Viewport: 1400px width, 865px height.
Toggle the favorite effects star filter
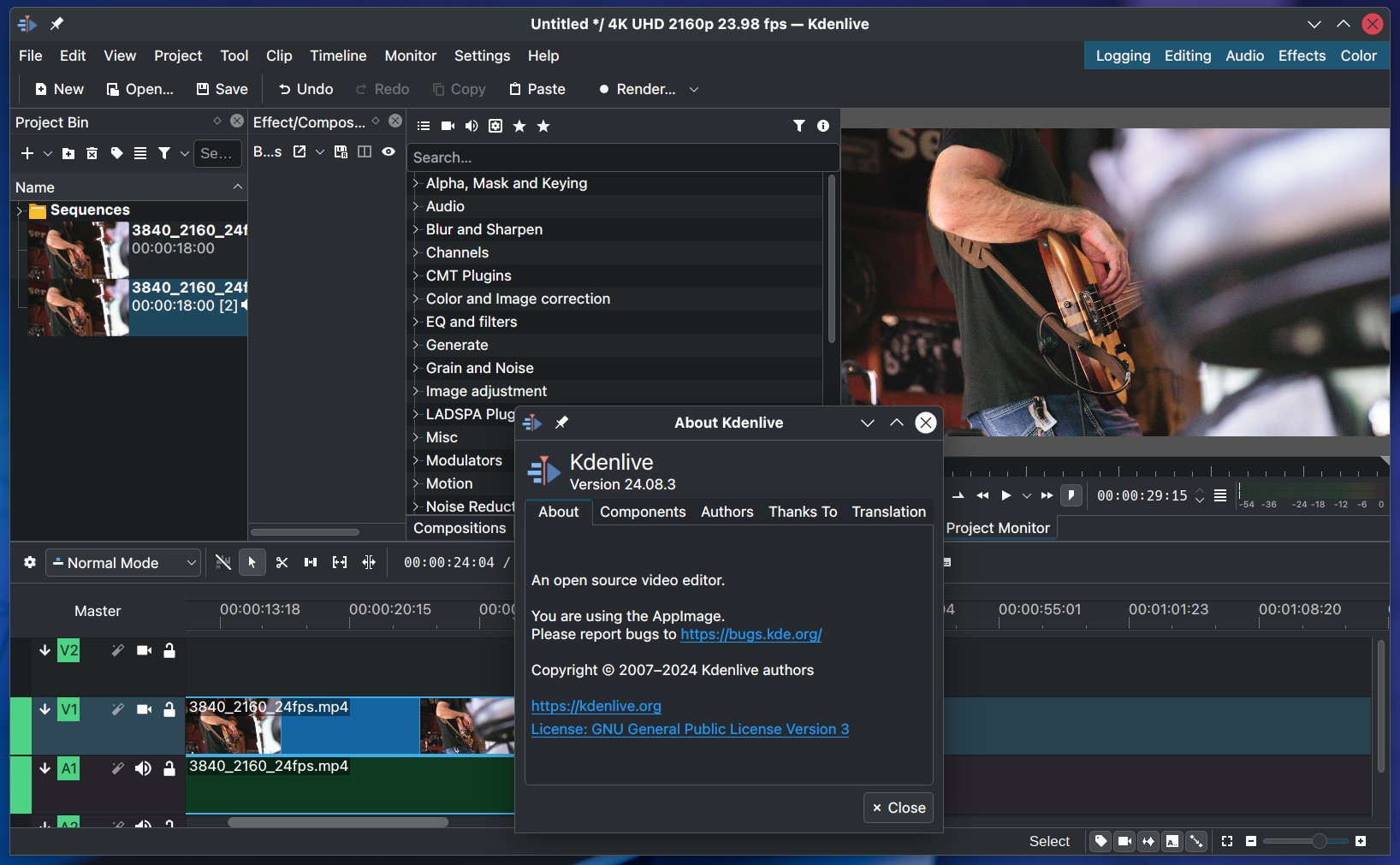[x=519, y=126]
